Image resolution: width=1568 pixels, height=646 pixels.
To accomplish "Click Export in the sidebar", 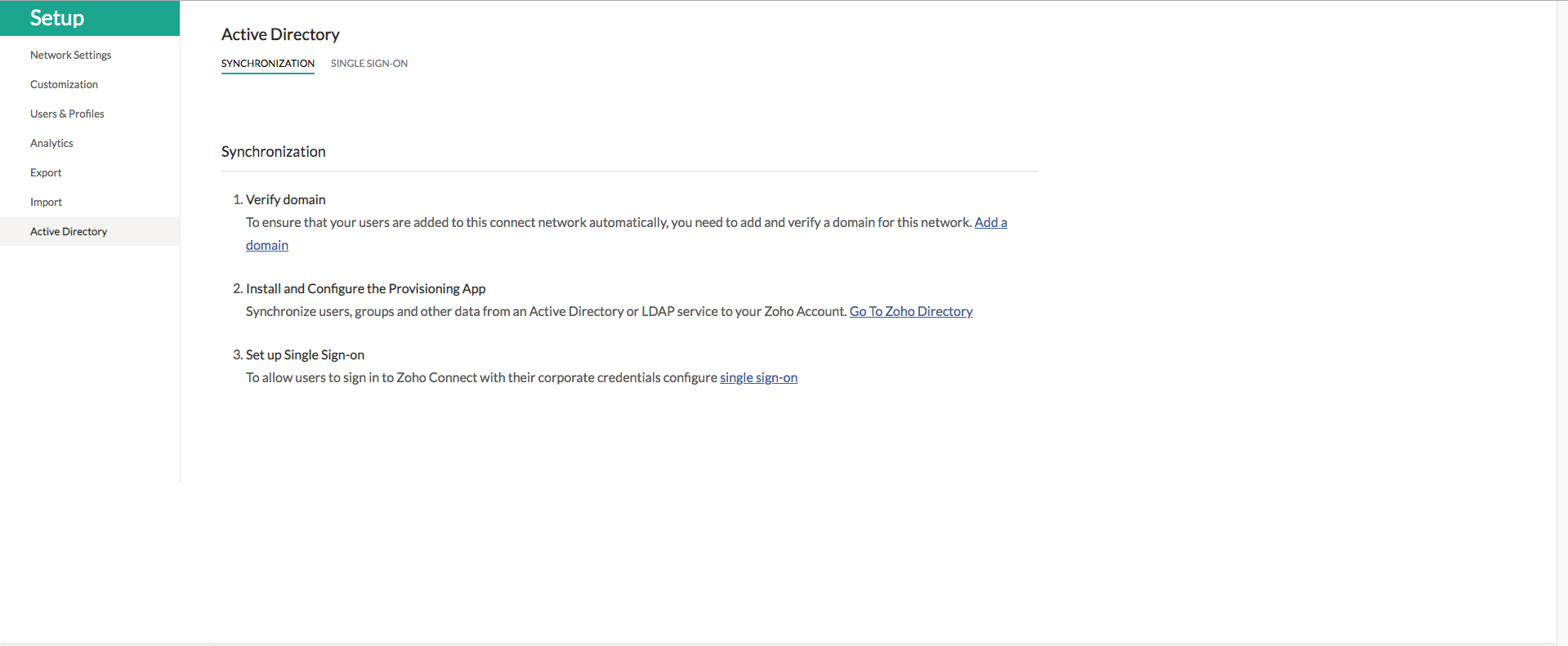I will click(x=46, y=172).
